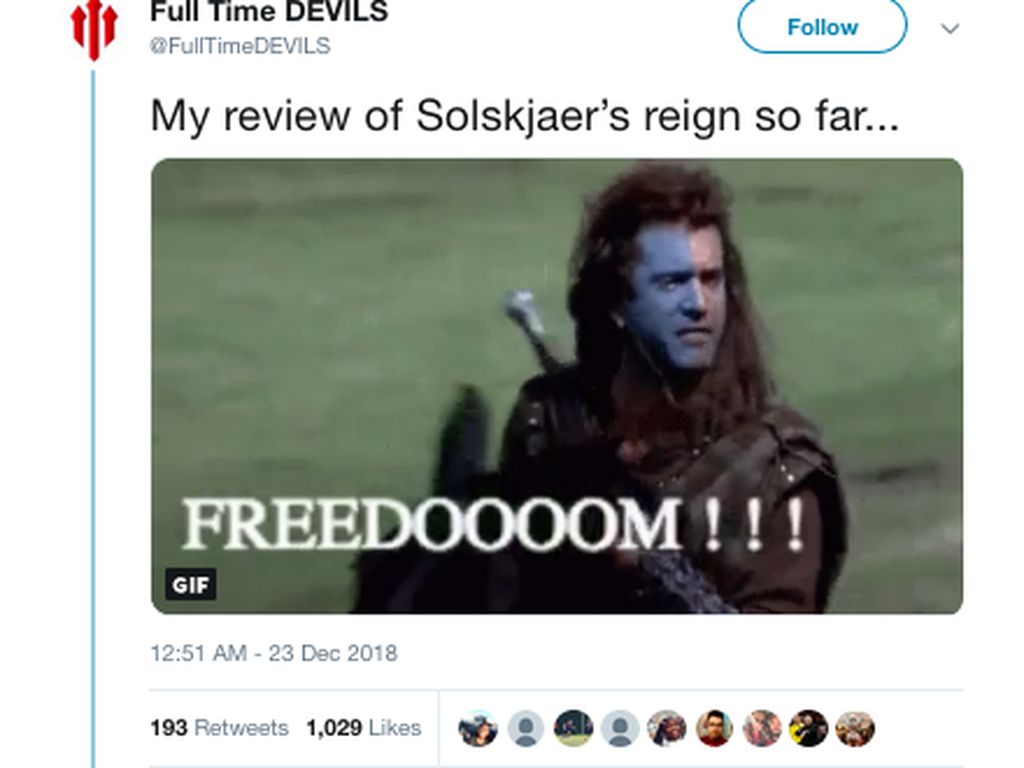1024x768 pixels.
Task: View the 1,029 Likes list
Action: point(364,728)
